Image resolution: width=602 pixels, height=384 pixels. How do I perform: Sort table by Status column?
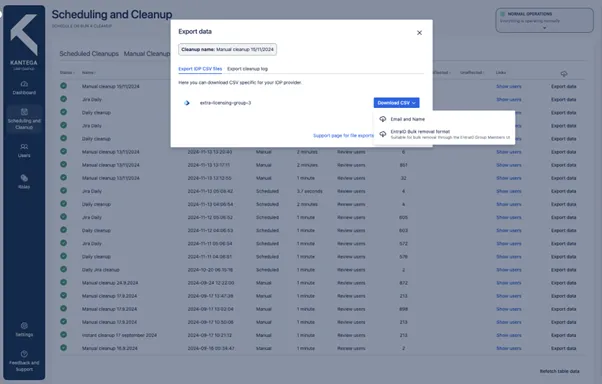(x=67, y=73)
